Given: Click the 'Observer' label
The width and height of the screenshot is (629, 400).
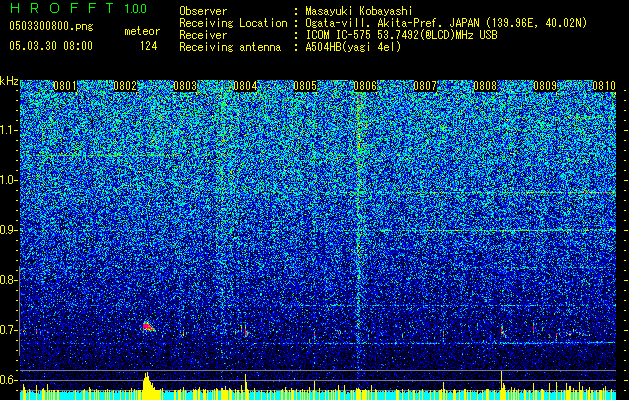Looking at the screenshot, I should (203, 11).
